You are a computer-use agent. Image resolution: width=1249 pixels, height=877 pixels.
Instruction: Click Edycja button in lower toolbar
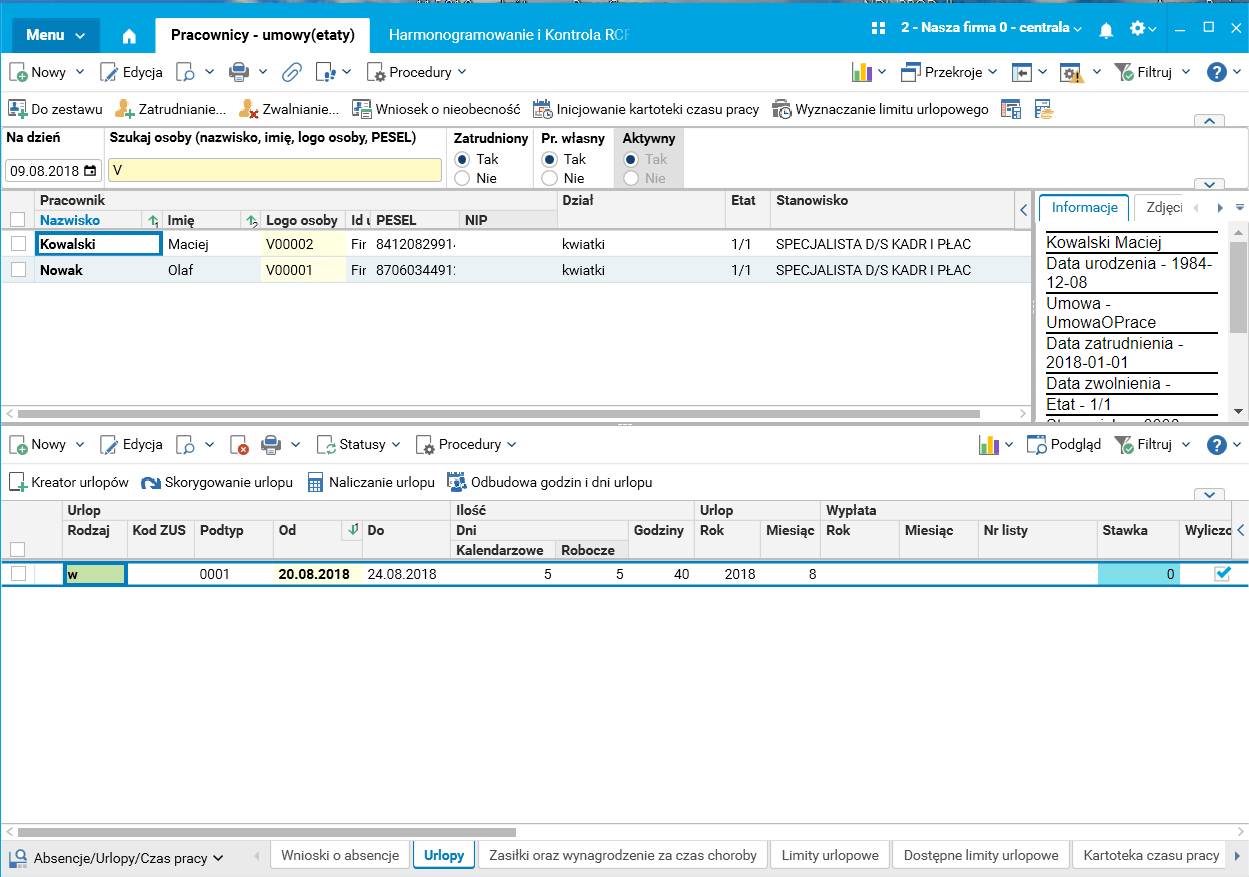click(x=131, y=445)
